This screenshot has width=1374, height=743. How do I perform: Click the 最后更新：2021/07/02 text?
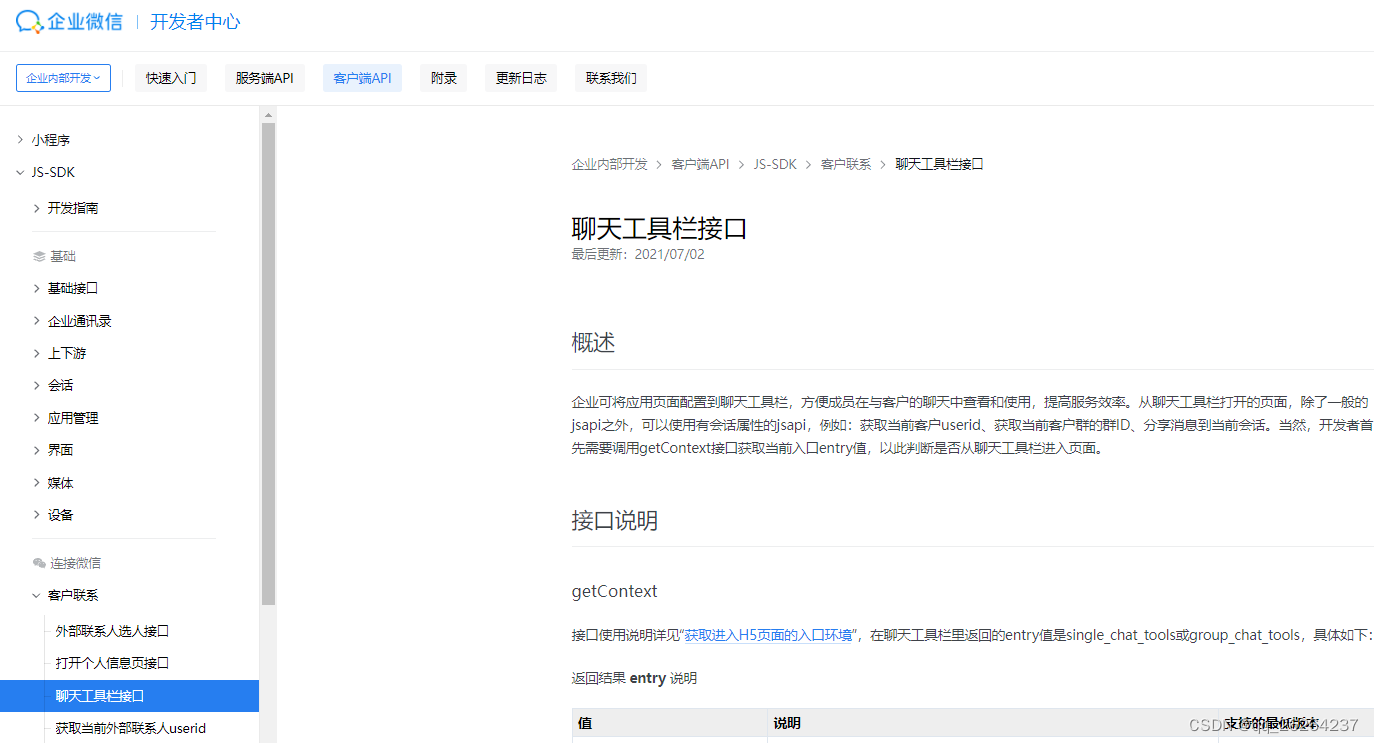tap(638, 254)
